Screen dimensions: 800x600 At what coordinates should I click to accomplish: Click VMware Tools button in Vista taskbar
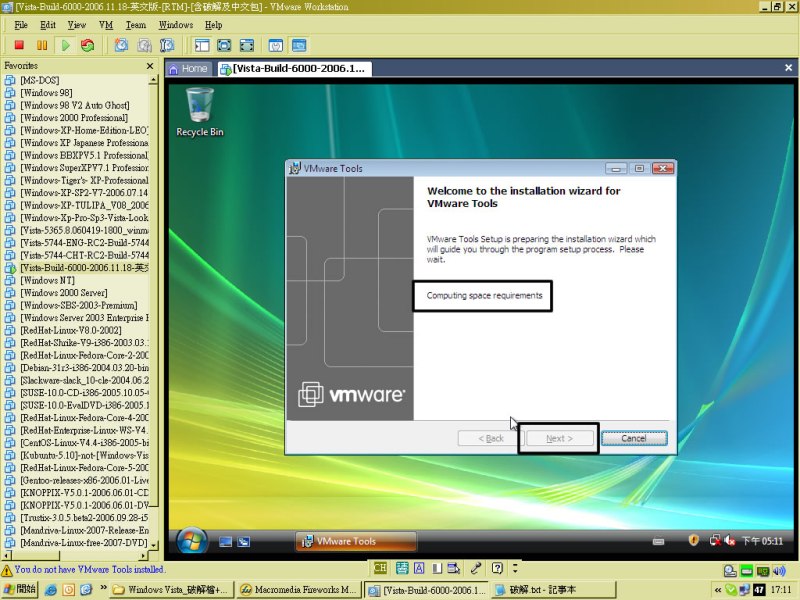pos(356,541)
